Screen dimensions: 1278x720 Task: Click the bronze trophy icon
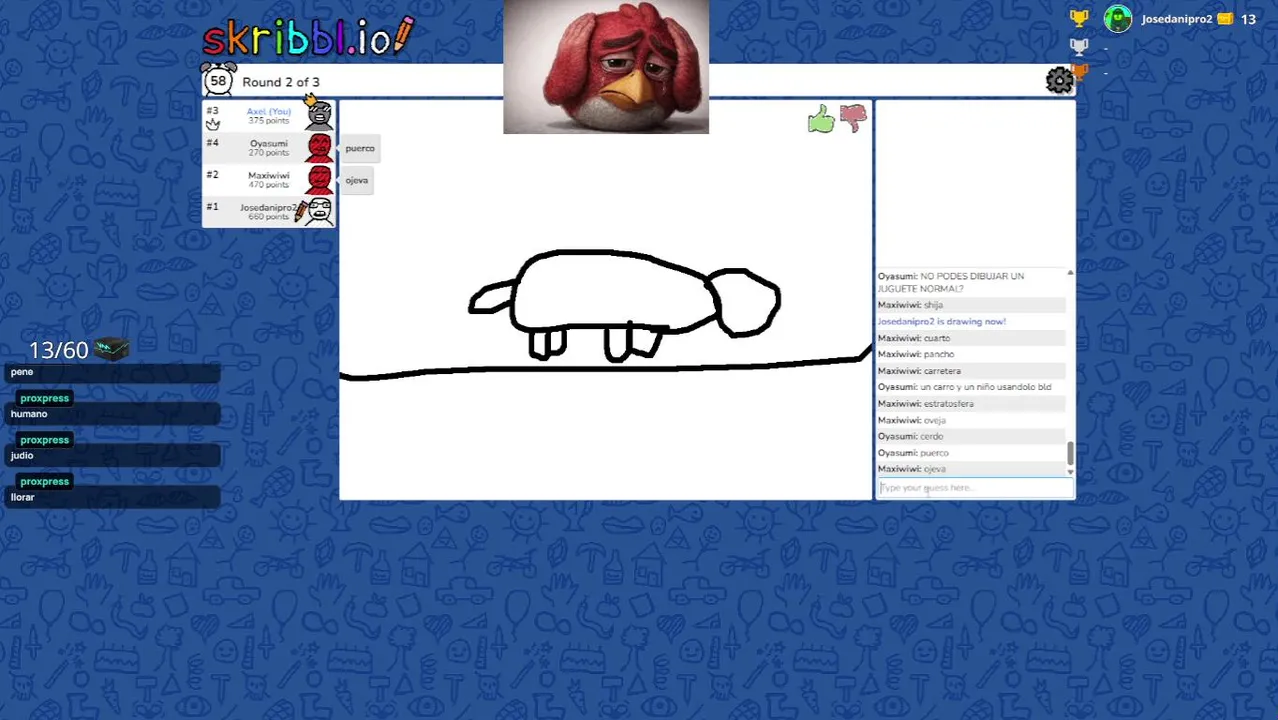tap(1079, 72)
